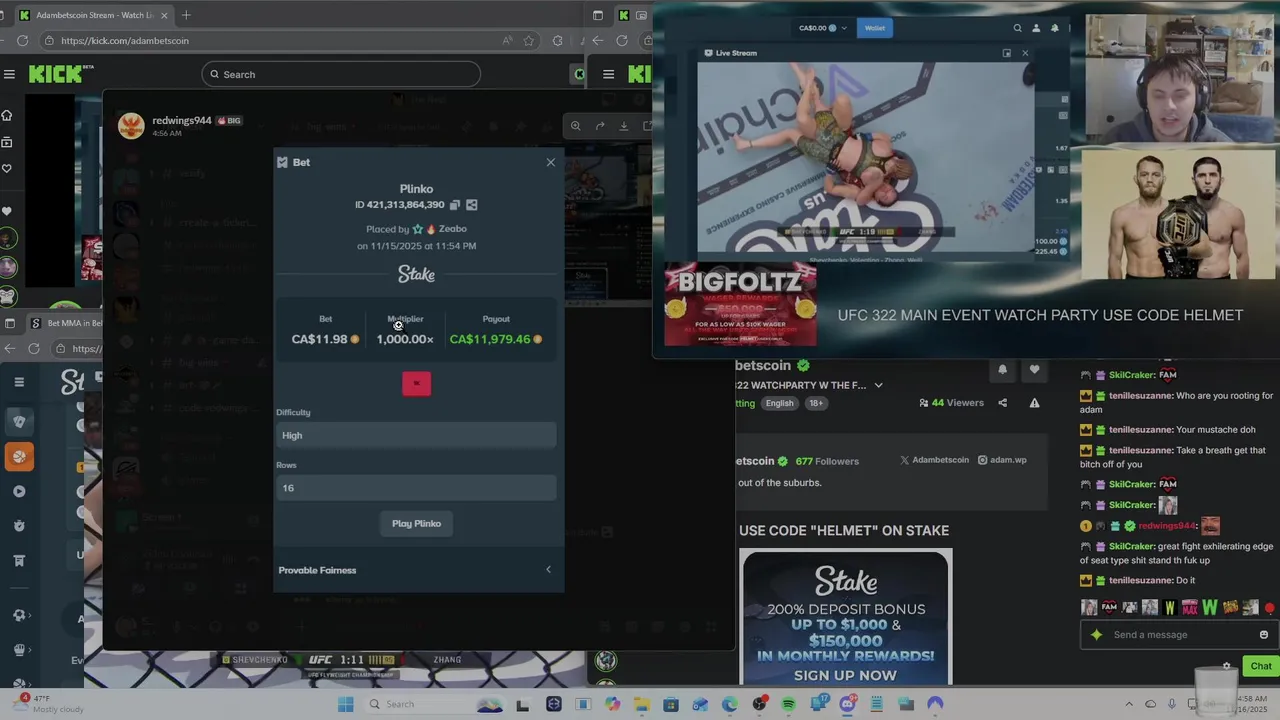
Task: Click redwings944 username in chat
Action: click(1166, 526)
